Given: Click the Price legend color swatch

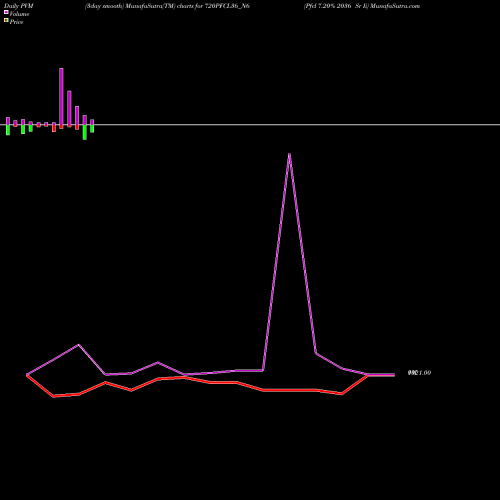Looking at the screenshot, I should [x=6, y=20].
